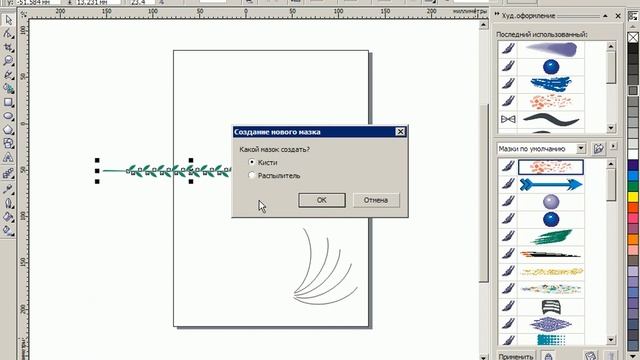Select the Polygon tool
The height and width of the screenshot is (360, 640).
tap(8, 130)
